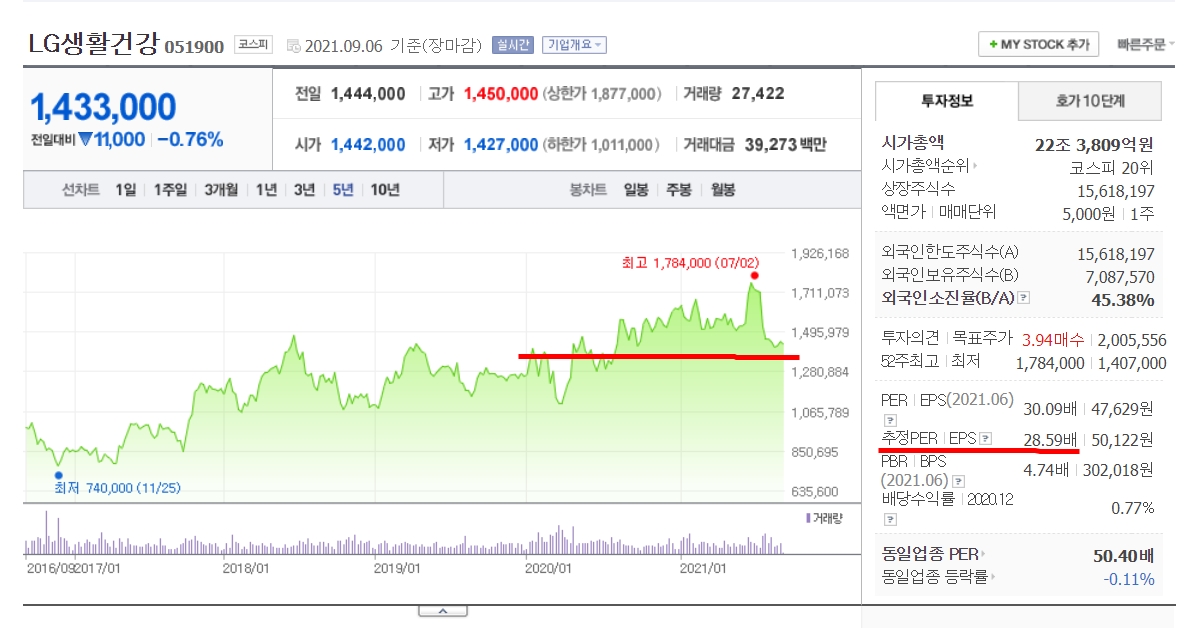
Task: Click the 50.40배 sector PER value
Action: 1123,556
